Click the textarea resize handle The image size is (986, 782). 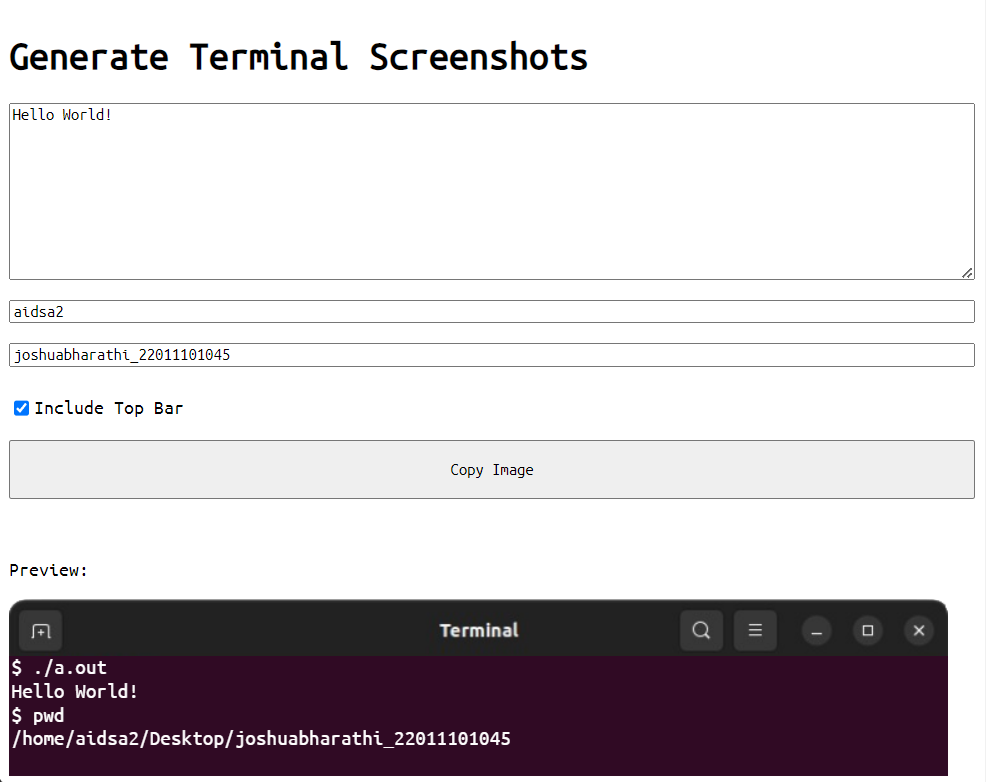(967, 272)
